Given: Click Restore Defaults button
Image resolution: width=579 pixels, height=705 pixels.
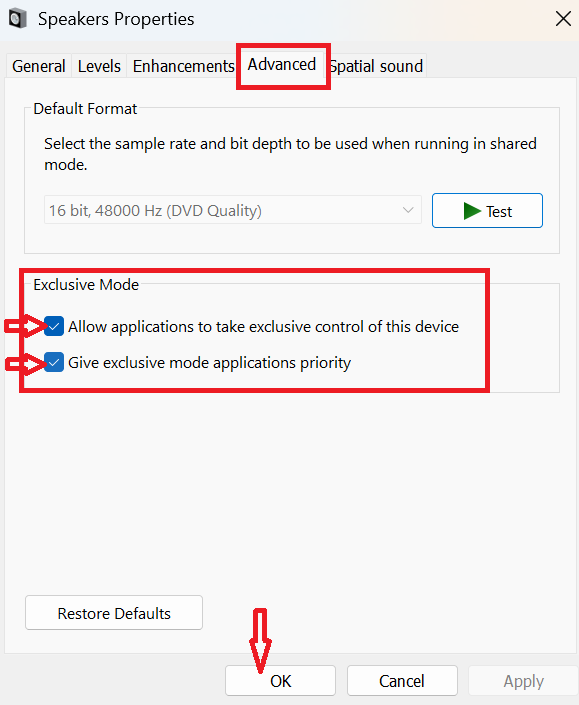Looking at the screenshot, I should (x=114, y=613).
